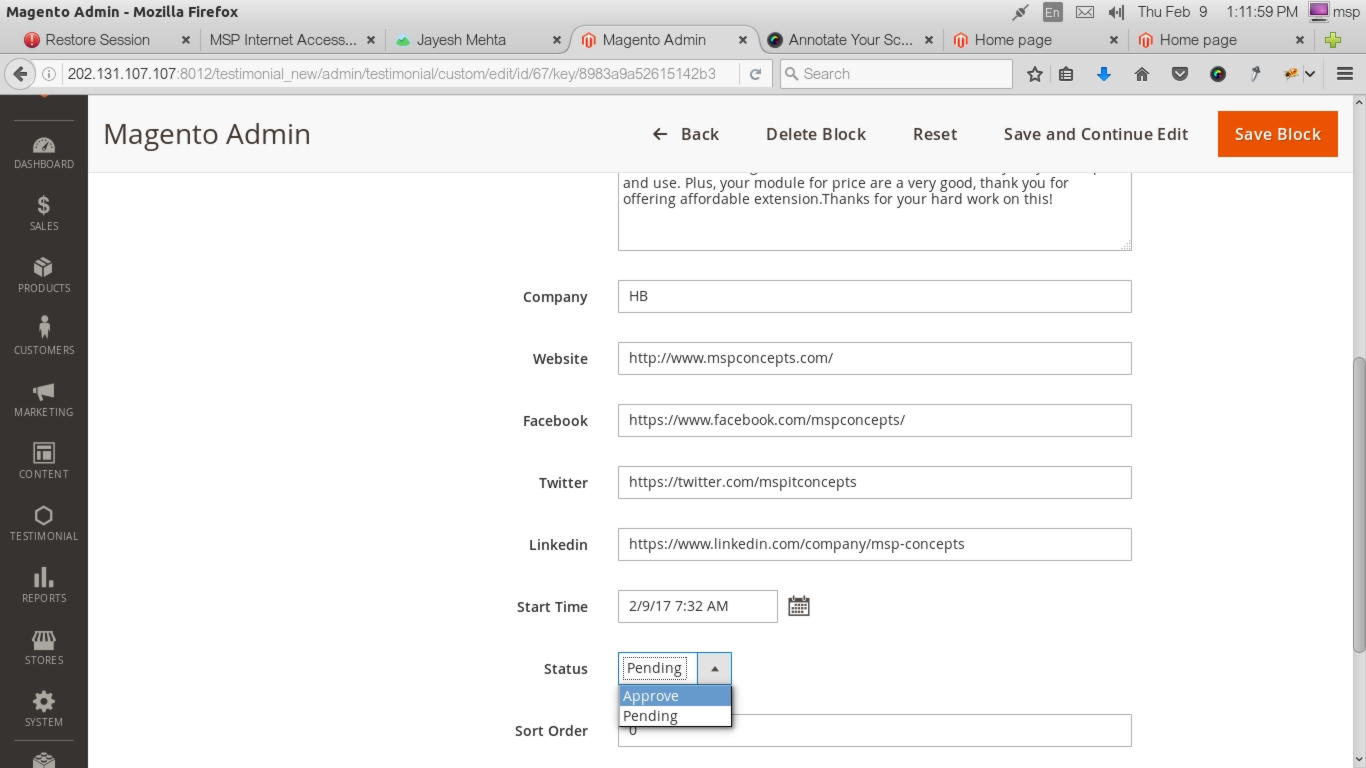The width and height of the screenshot is (1366, 768).
Task: Open the Testimonial hexagon icon
Action: [43, 523]
